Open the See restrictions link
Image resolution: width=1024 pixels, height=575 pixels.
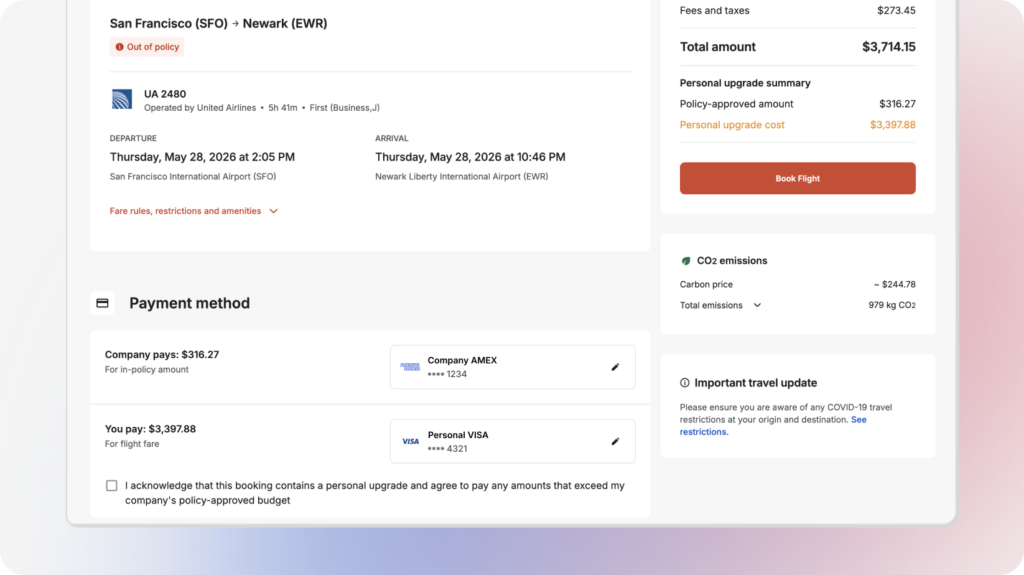pyautogui.click(x=773, y=425)
